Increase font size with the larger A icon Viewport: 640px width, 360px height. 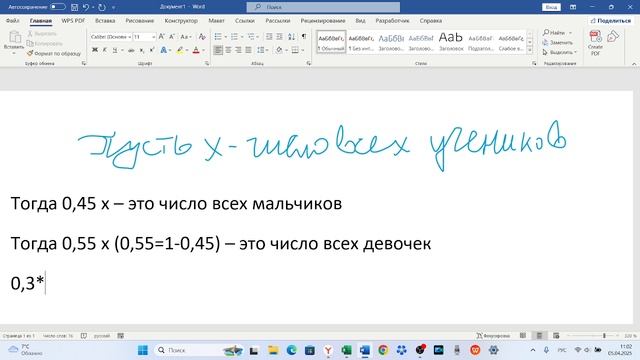click(162, 37)
